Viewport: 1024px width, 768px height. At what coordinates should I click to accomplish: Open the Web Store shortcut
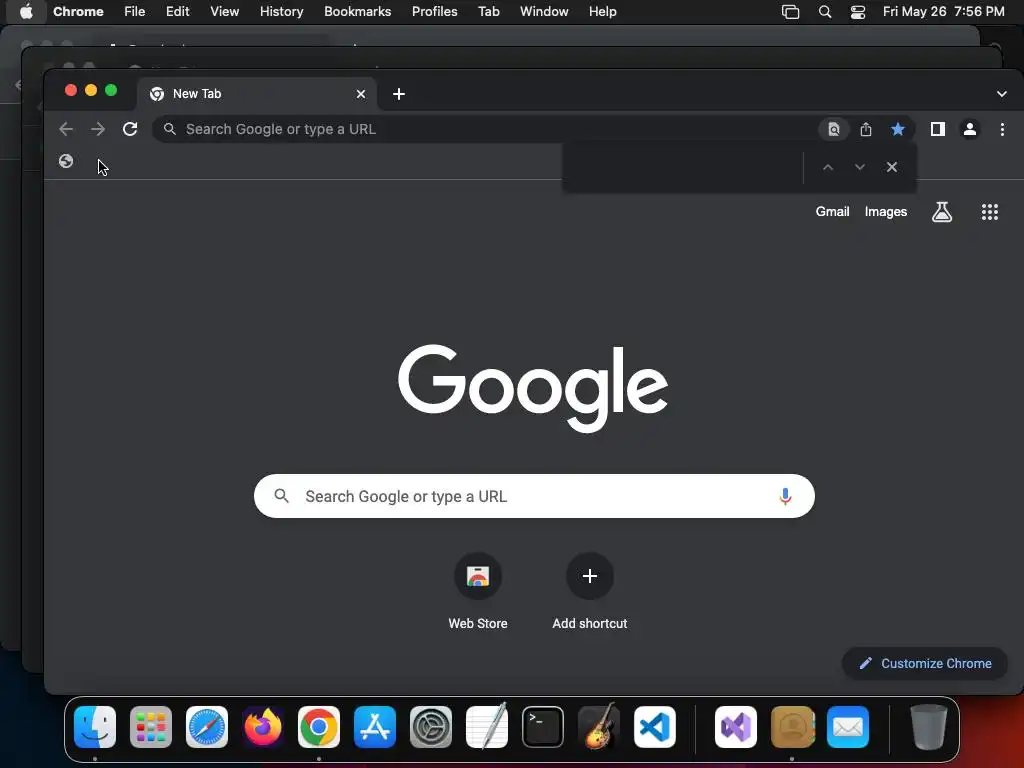click(x=478, y=592)
